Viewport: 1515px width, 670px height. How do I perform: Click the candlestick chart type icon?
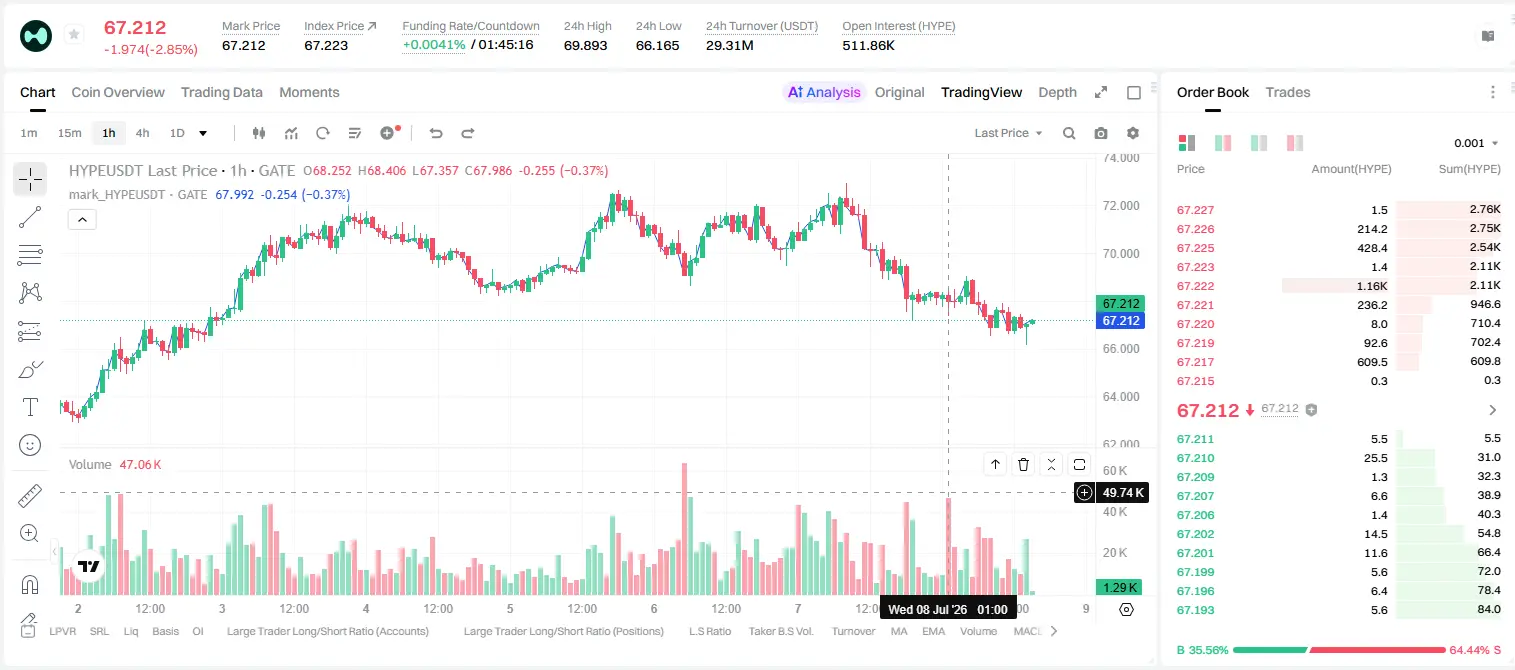[x=259, y=133]
